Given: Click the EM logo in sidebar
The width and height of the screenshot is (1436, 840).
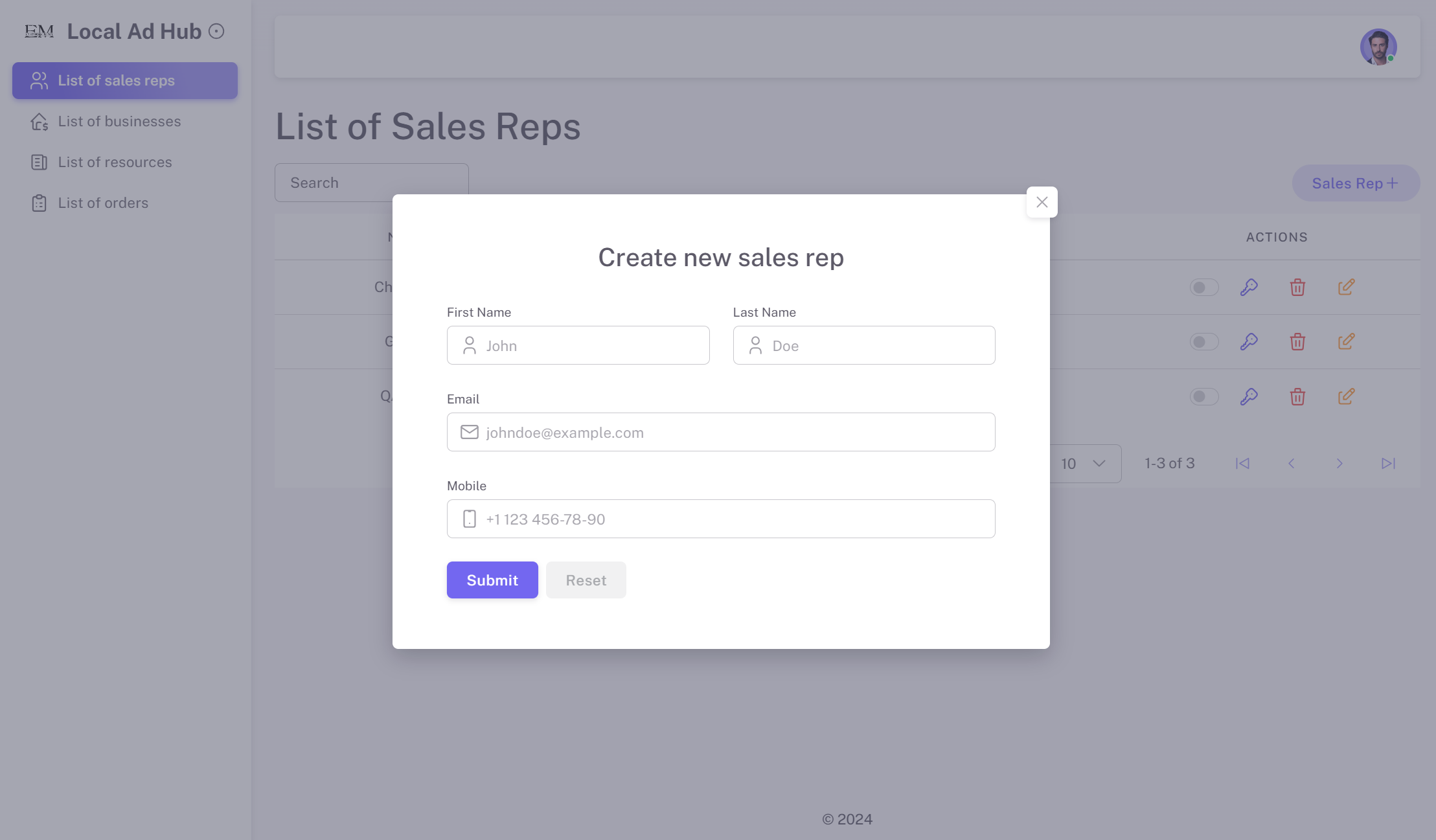Looking at the screenshot, I should (x=39, y=31).
